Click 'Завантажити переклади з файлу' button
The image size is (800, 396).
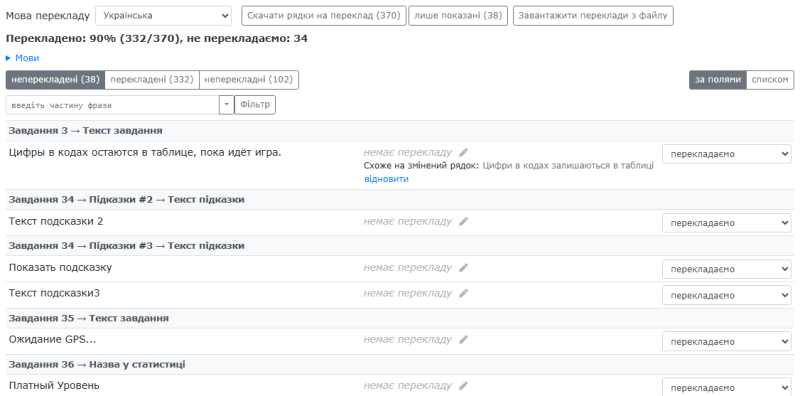click(593, 16)
